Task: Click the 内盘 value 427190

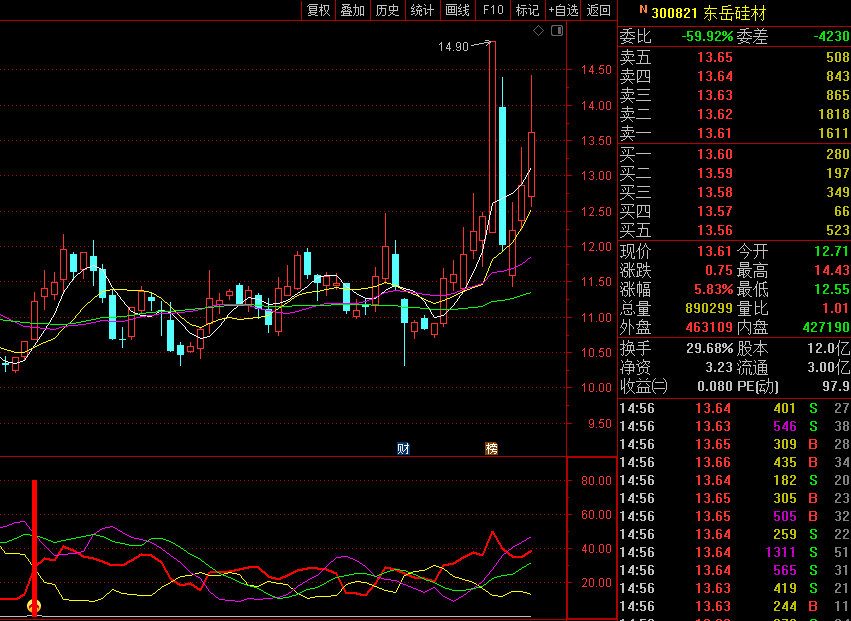Action: click(x=826, y=327)
